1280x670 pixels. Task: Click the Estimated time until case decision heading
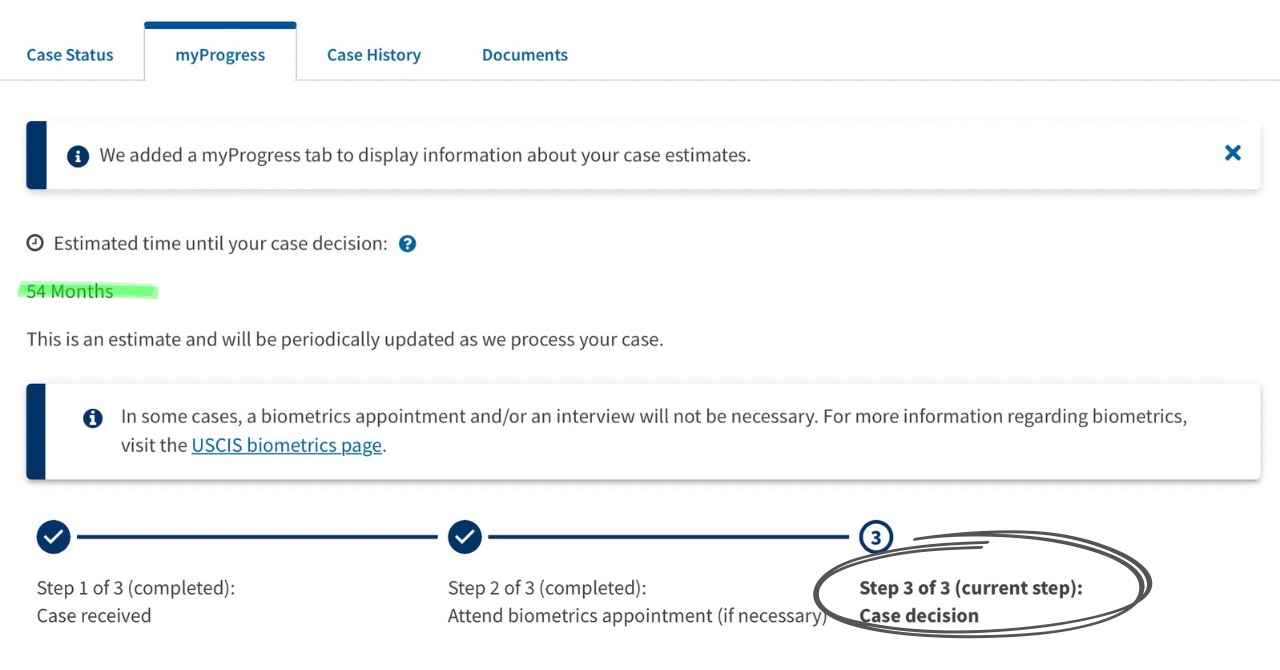coord(220,244)
